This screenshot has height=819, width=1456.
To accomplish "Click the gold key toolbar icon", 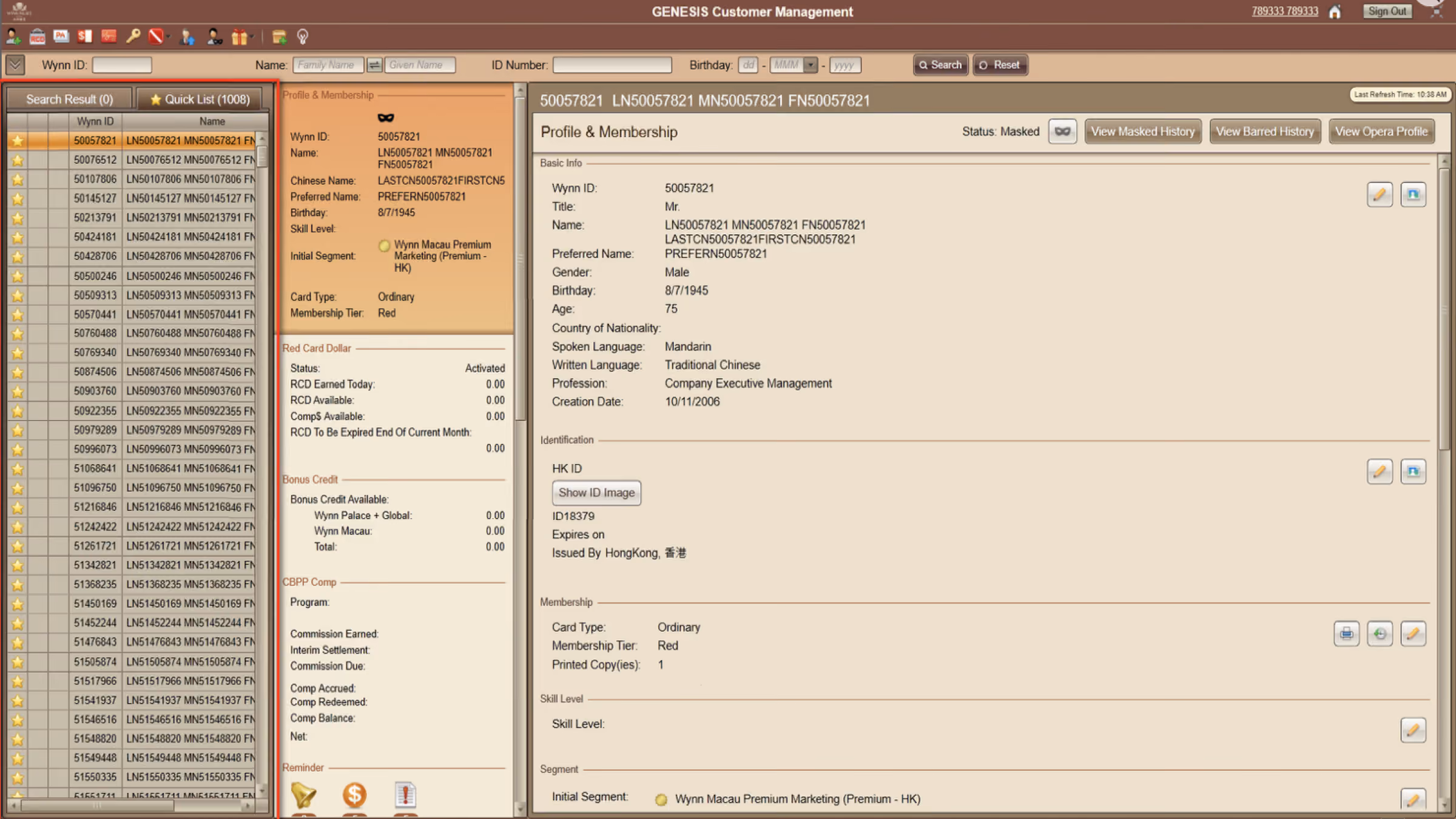I will pos(133,37).
